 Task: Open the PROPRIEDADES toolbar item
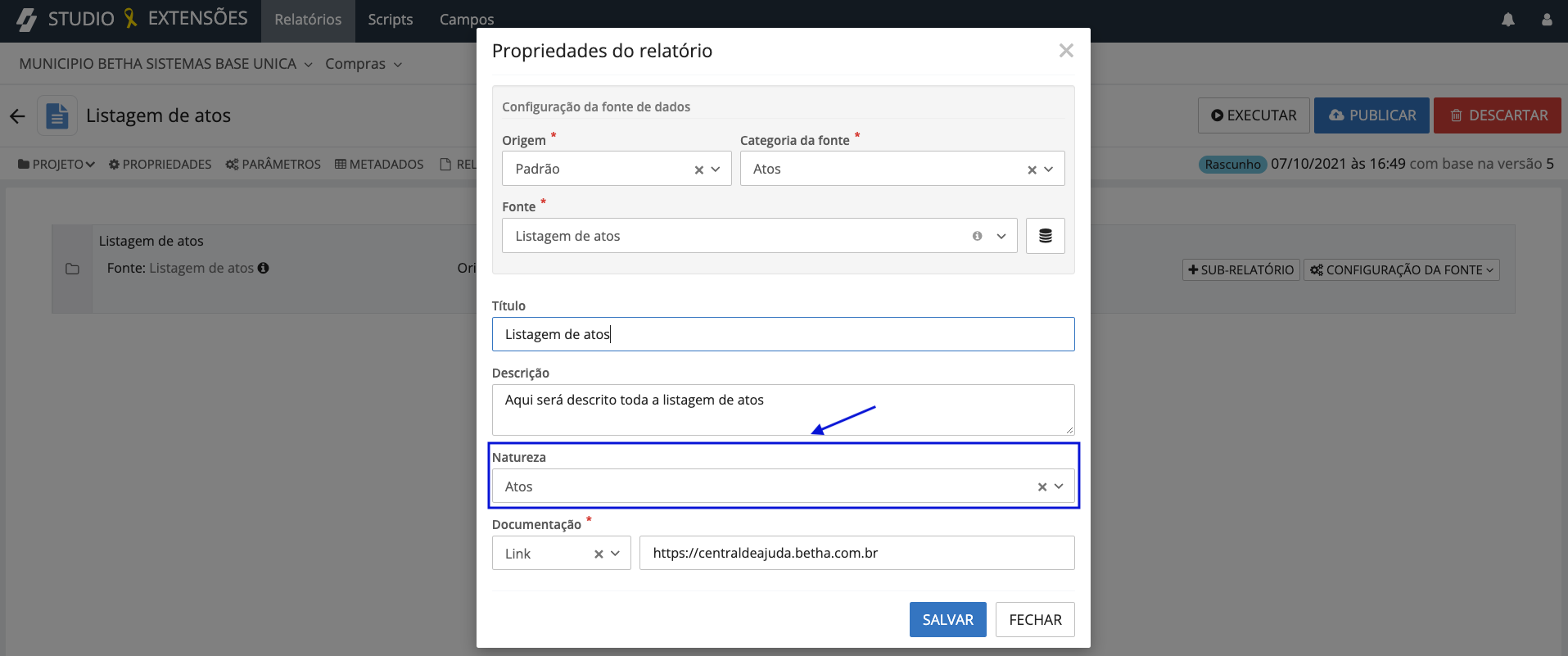pyautogui.click(x=160, y=165)
